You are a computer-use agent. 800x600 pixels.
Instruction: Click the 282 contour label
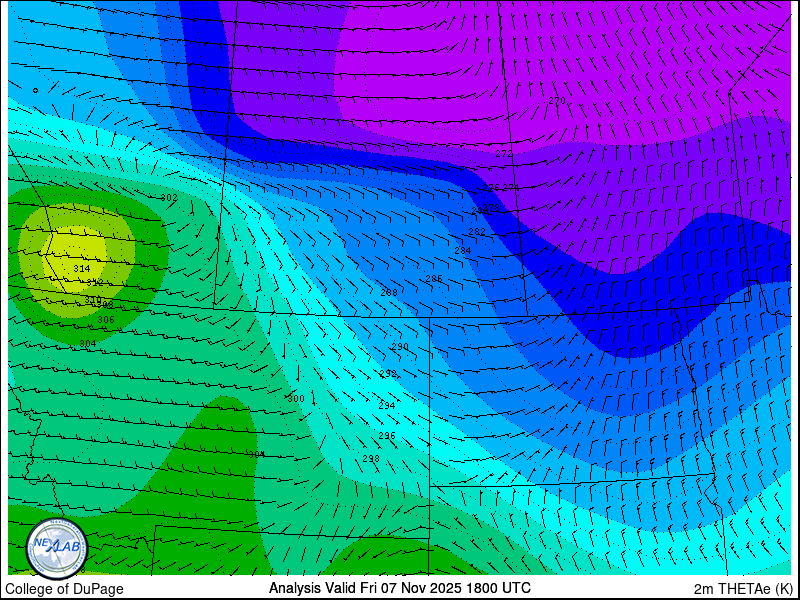click(x=477, y=232)
